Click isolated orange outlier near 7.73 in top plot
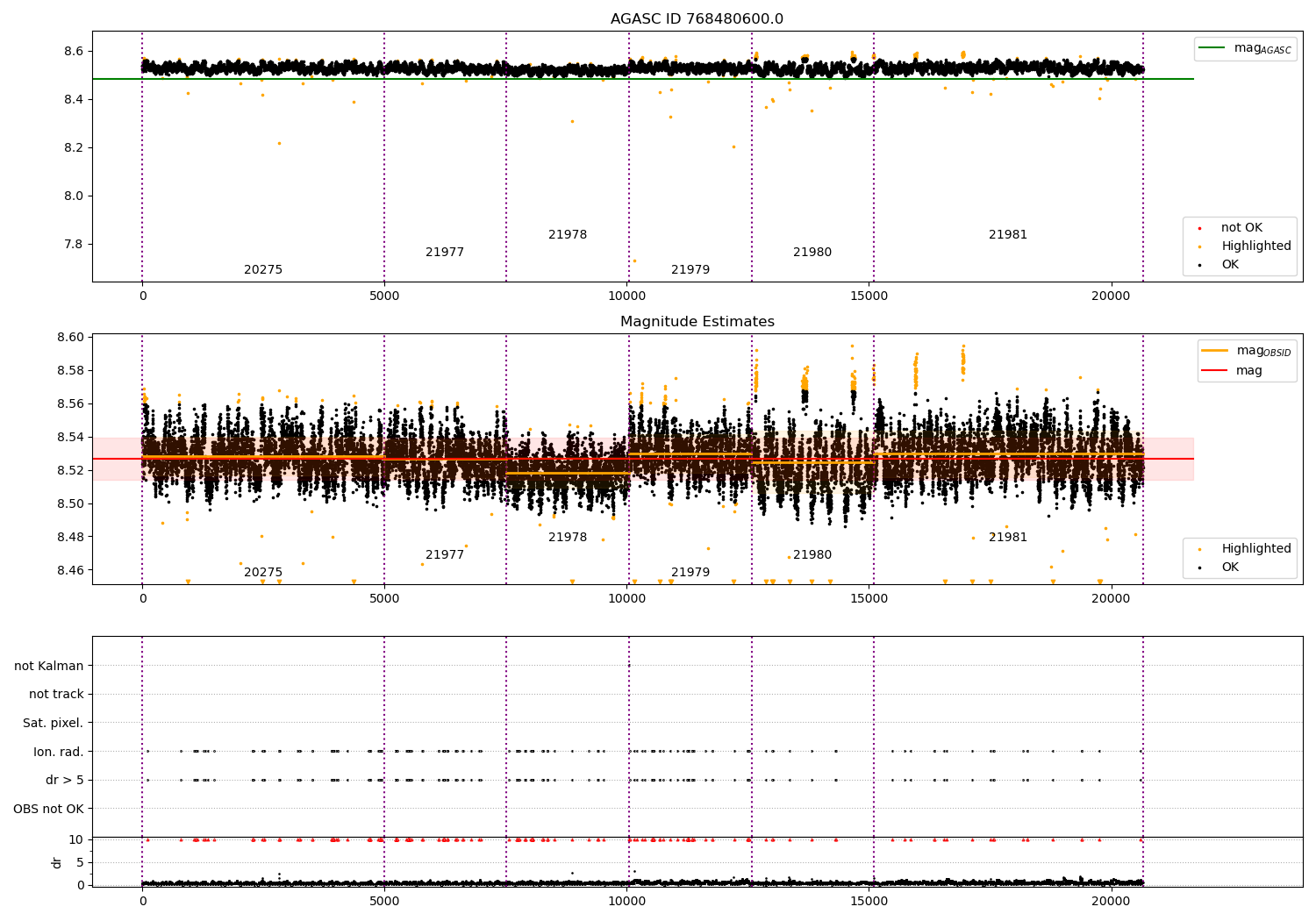Viewport: 1316px width, 921px height. point(634,261)
